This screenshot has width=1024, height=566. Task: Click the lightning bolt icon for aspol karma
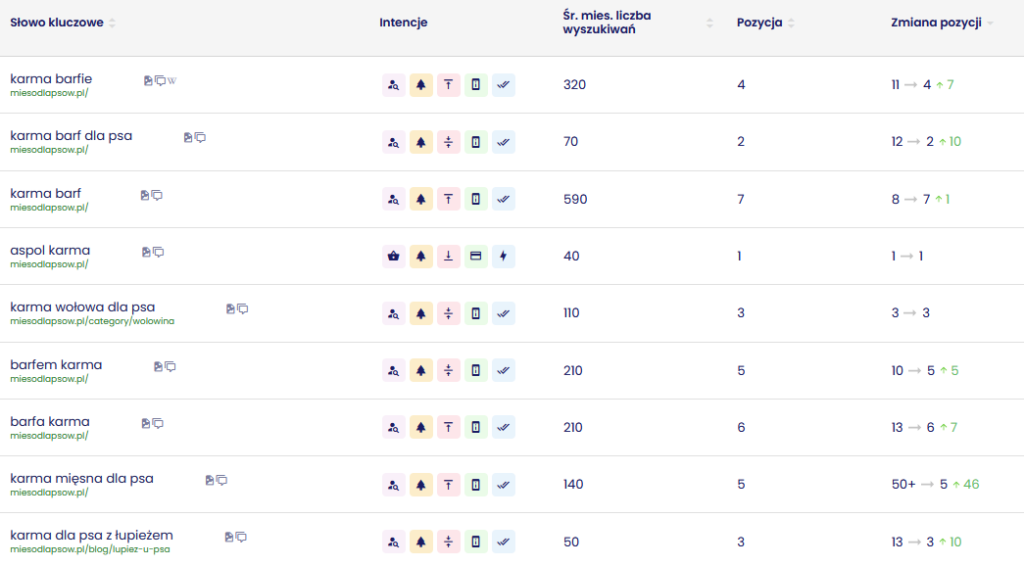[504, 256]
